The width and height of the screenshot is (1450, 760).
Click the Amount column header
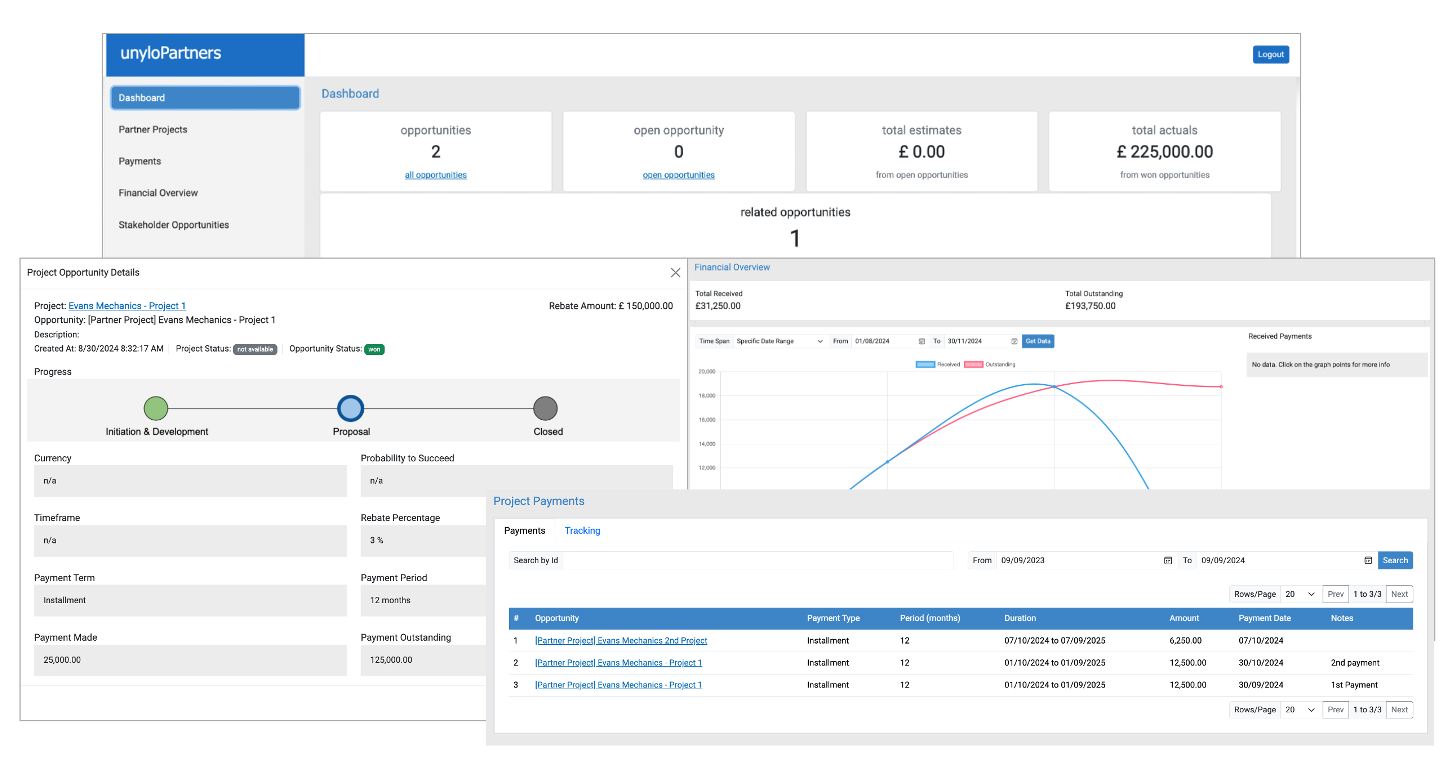pyautogui.click(x=1183, y=618)
